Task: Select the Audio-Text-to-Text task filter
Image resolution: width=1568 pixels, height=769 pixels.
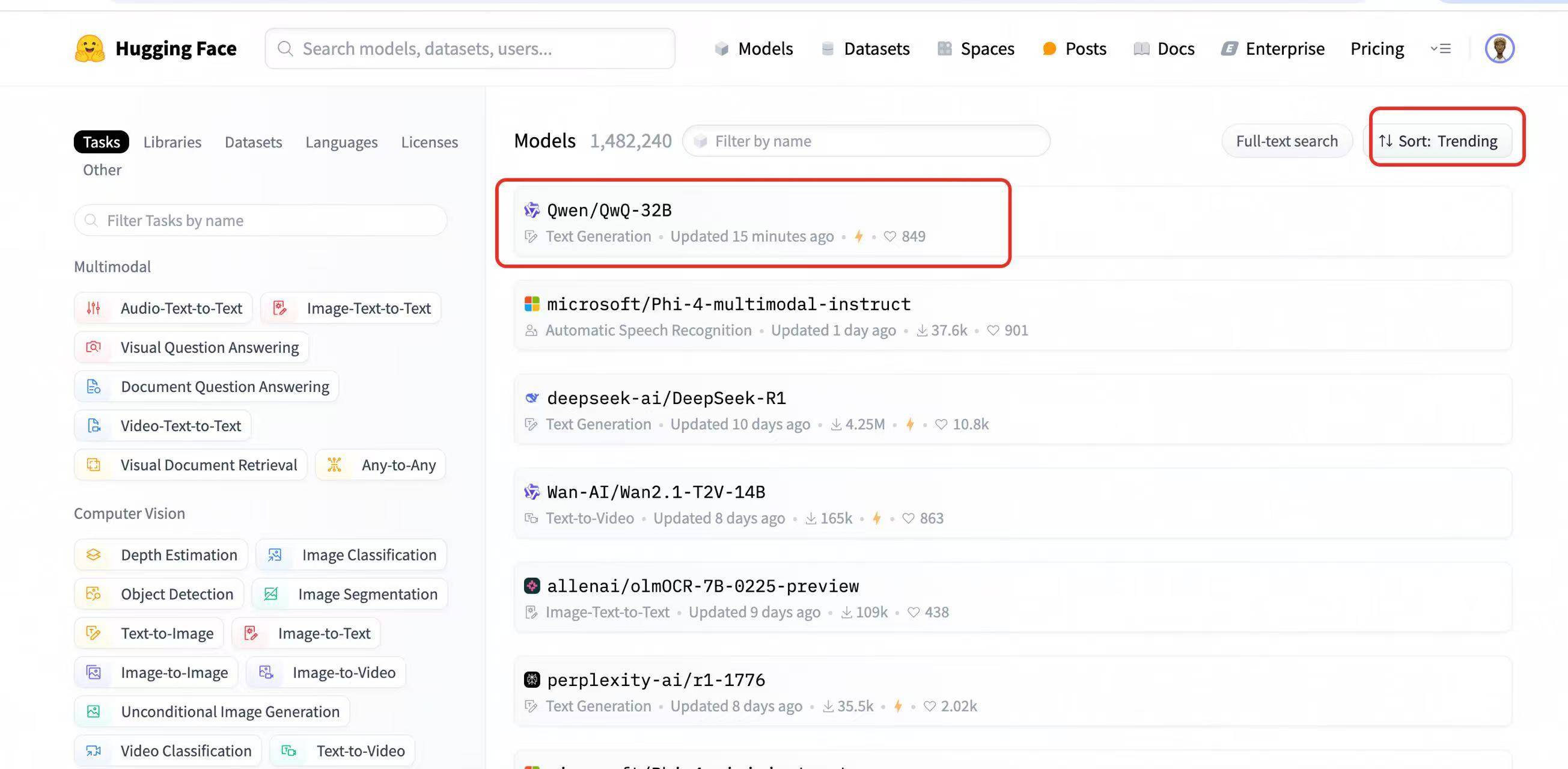Action: click(163, 308)
